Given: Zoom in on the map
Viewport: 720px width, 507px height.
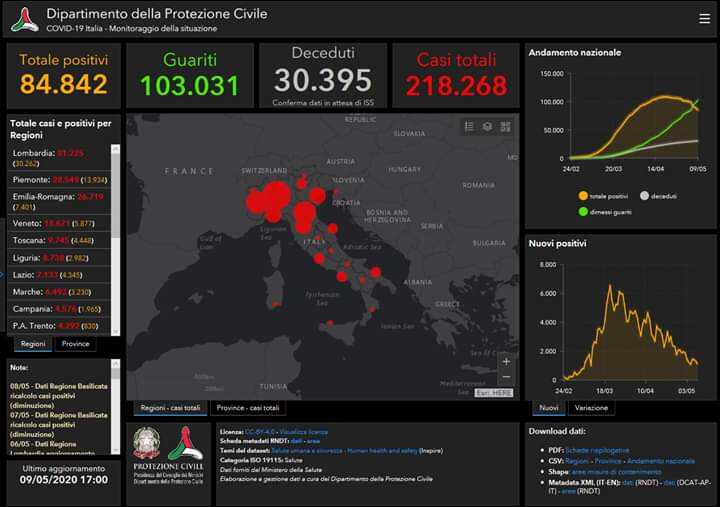Looking at the screenshot, I should point(506,361).
